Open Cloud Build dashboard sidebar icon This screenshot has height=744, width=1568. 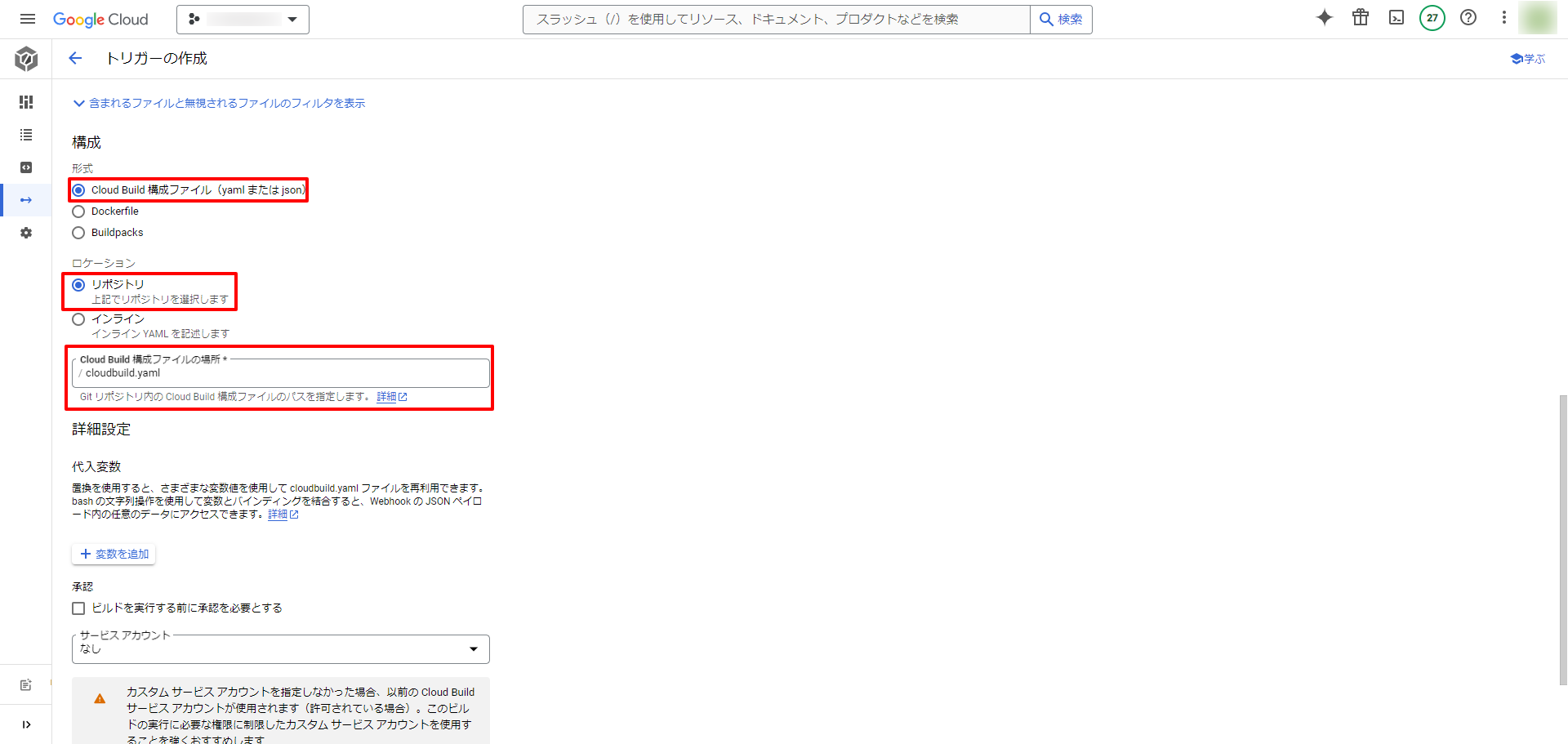pyautogui.click(x=26, y=102)
